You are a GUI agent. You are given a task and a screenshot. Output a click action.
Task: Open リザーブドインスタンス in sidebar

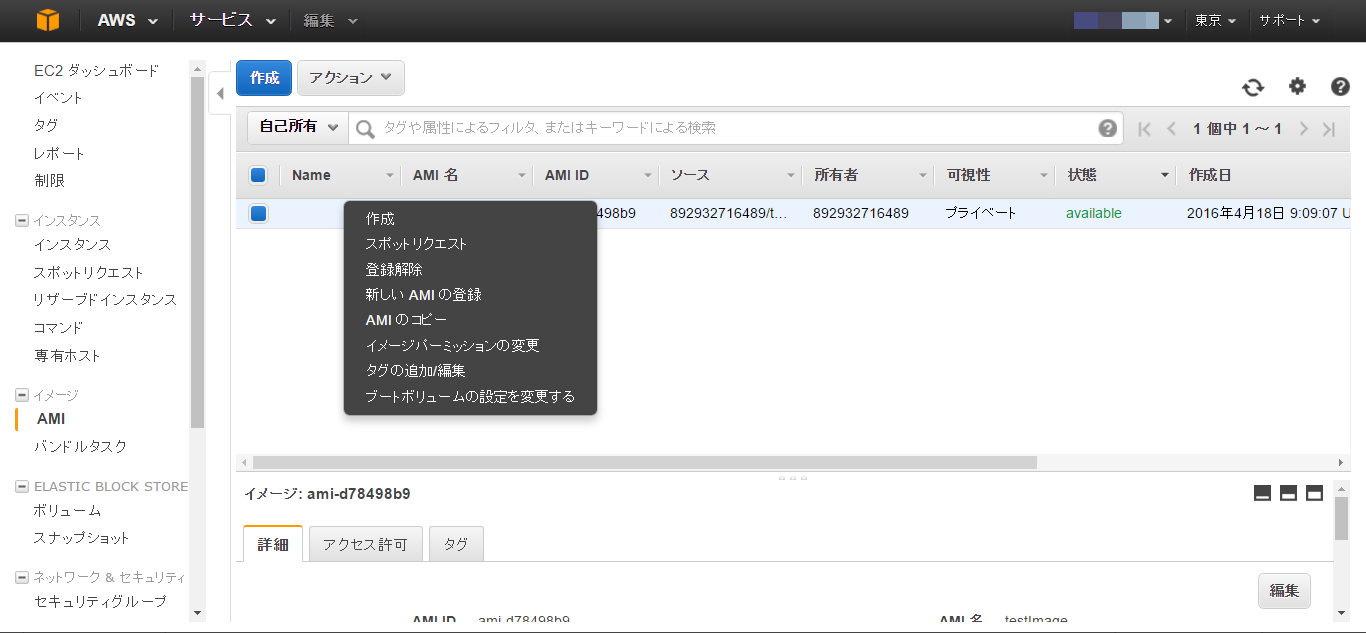click(105, 300)
